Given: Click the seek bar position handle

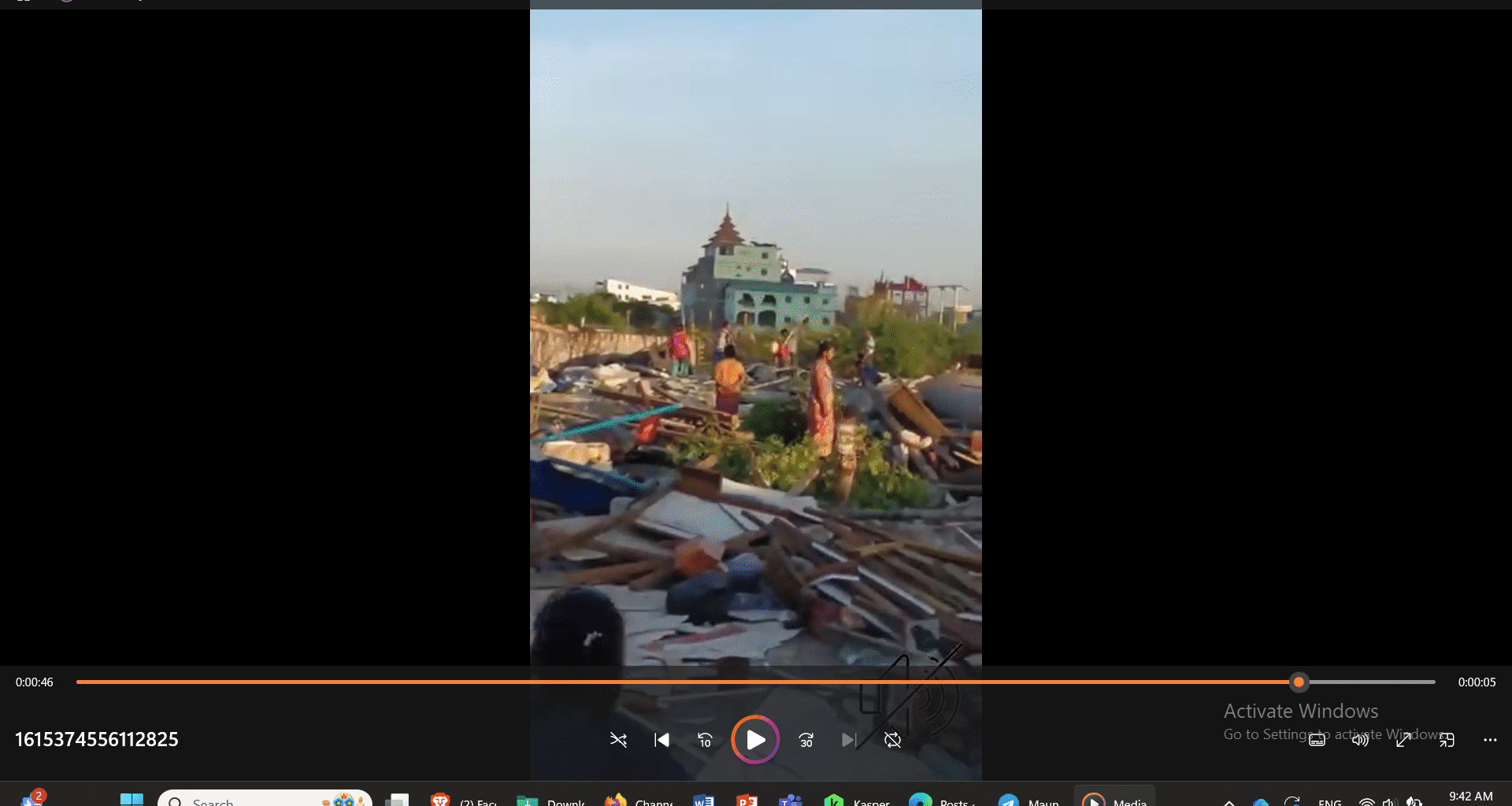Looking at the screenshot, I should click(x=1299, y=682).
